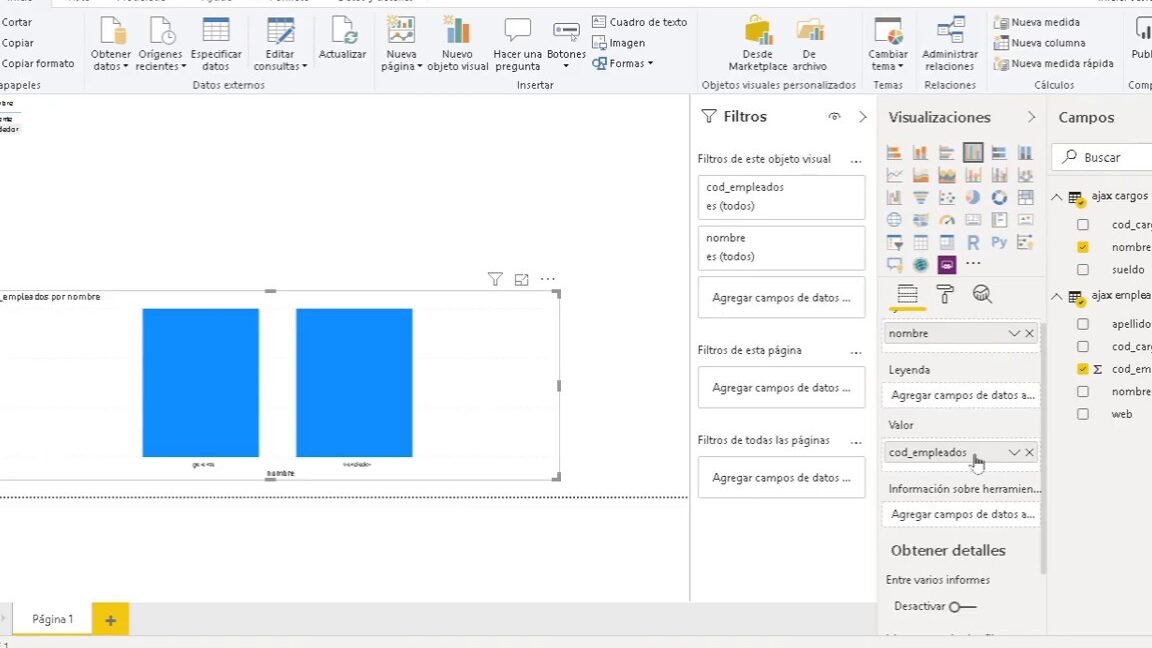
Task: Collapse the ajax cargos table
Action: tap(1057, 196)
